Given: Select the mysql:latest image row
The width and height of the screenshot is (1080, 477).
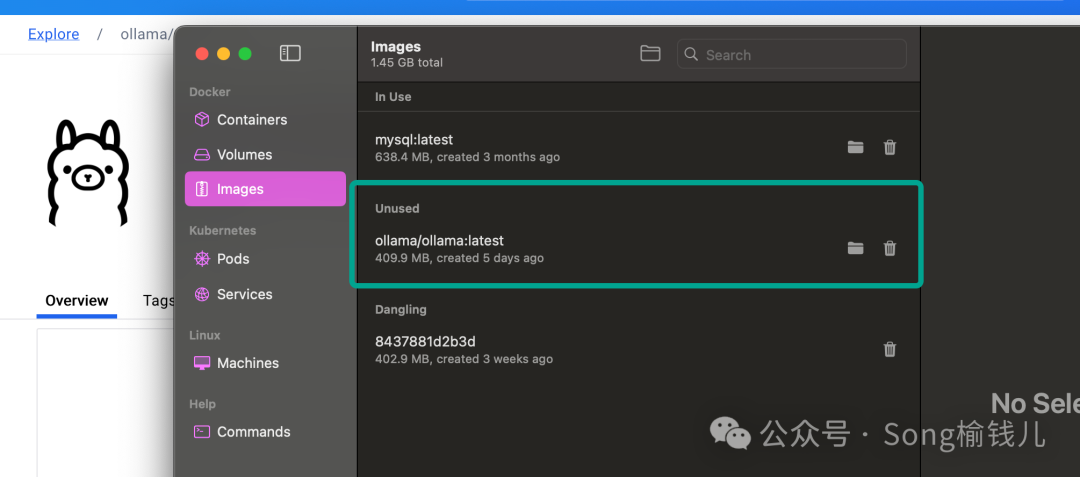Looking at the screenshot, I should tap(638, 147).
